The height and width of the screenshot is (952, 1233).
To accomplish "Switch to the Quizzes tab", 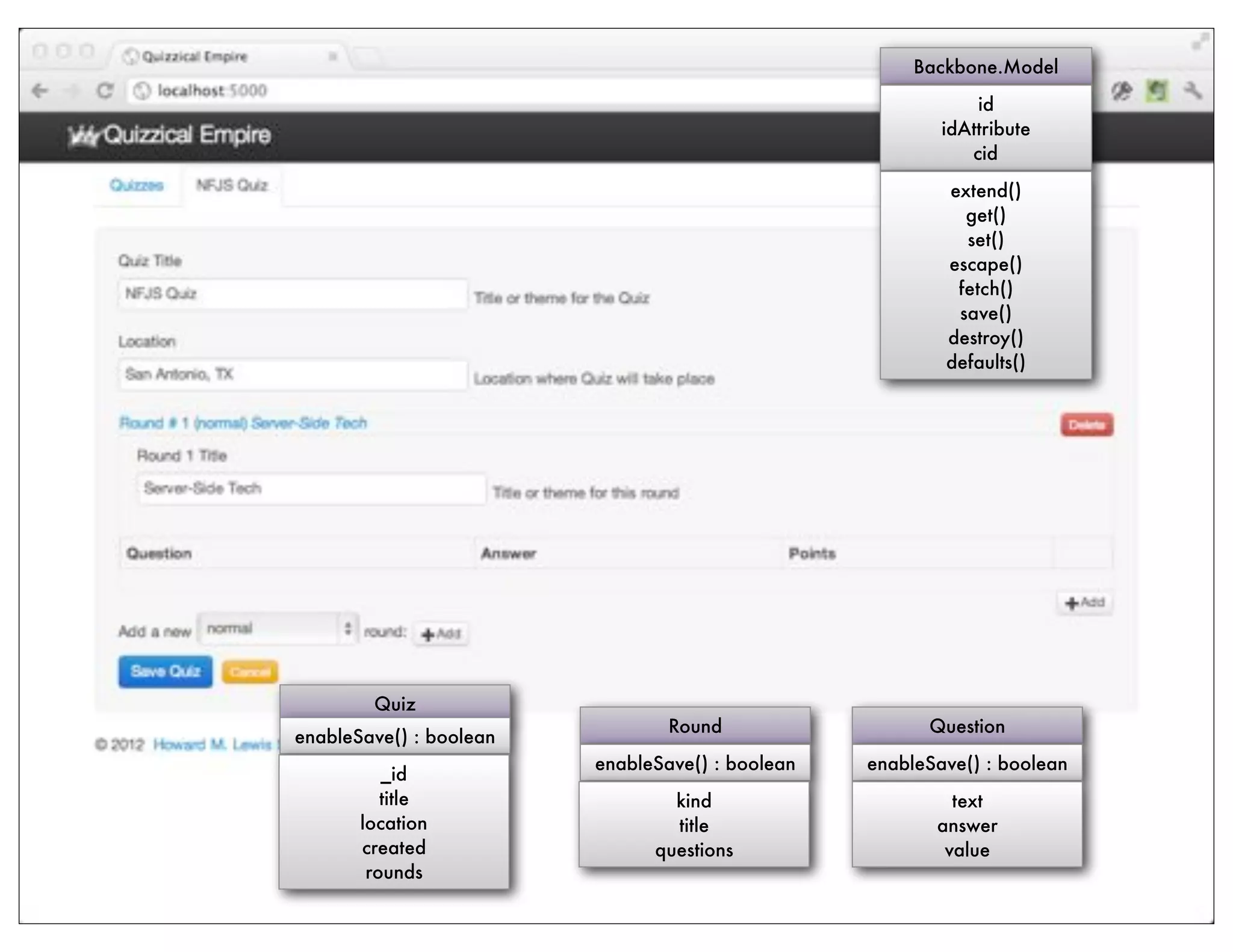I will pos(137,185).
